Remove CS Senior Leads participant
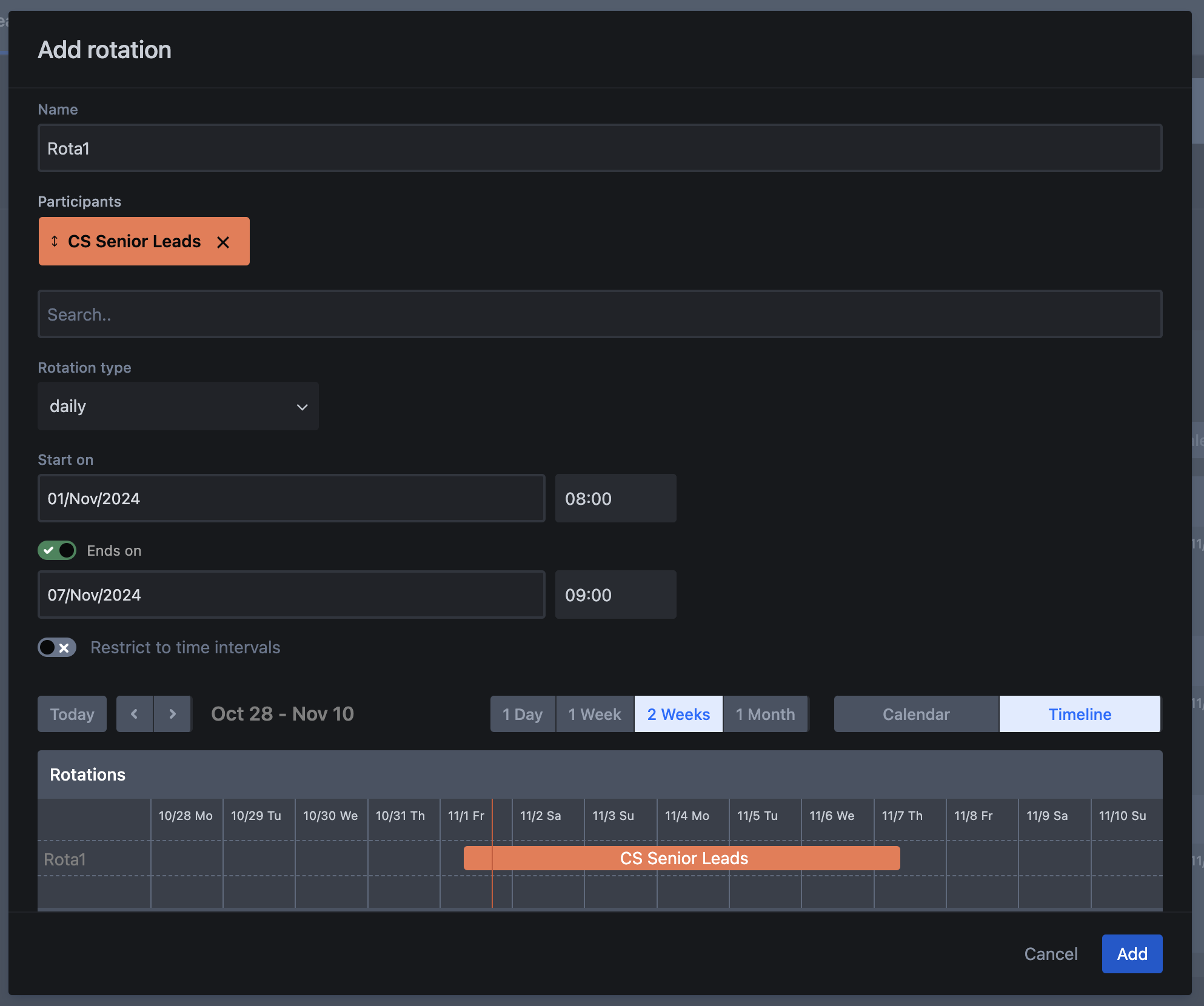This screenshot has width=1204, height=1006. tap(223, 242)
